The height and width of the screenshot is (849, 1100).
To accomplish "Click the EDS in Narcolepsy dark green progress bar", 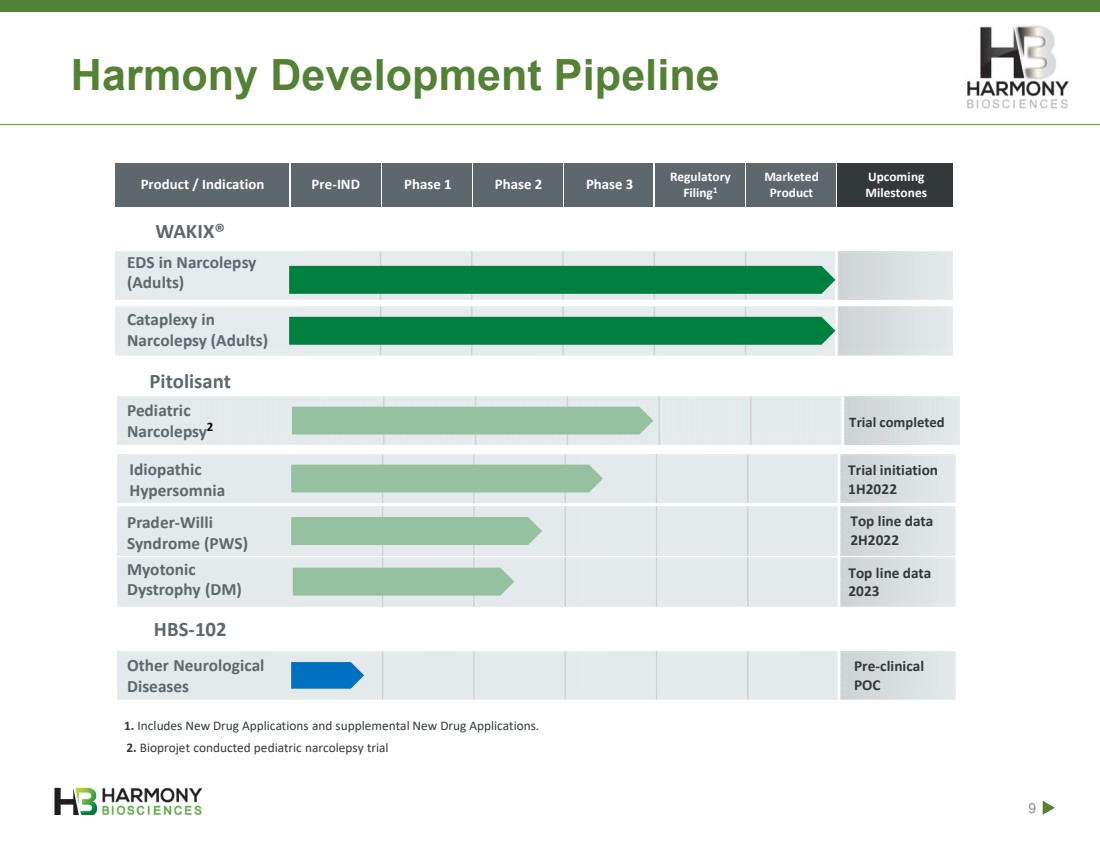I will point(562,279).
